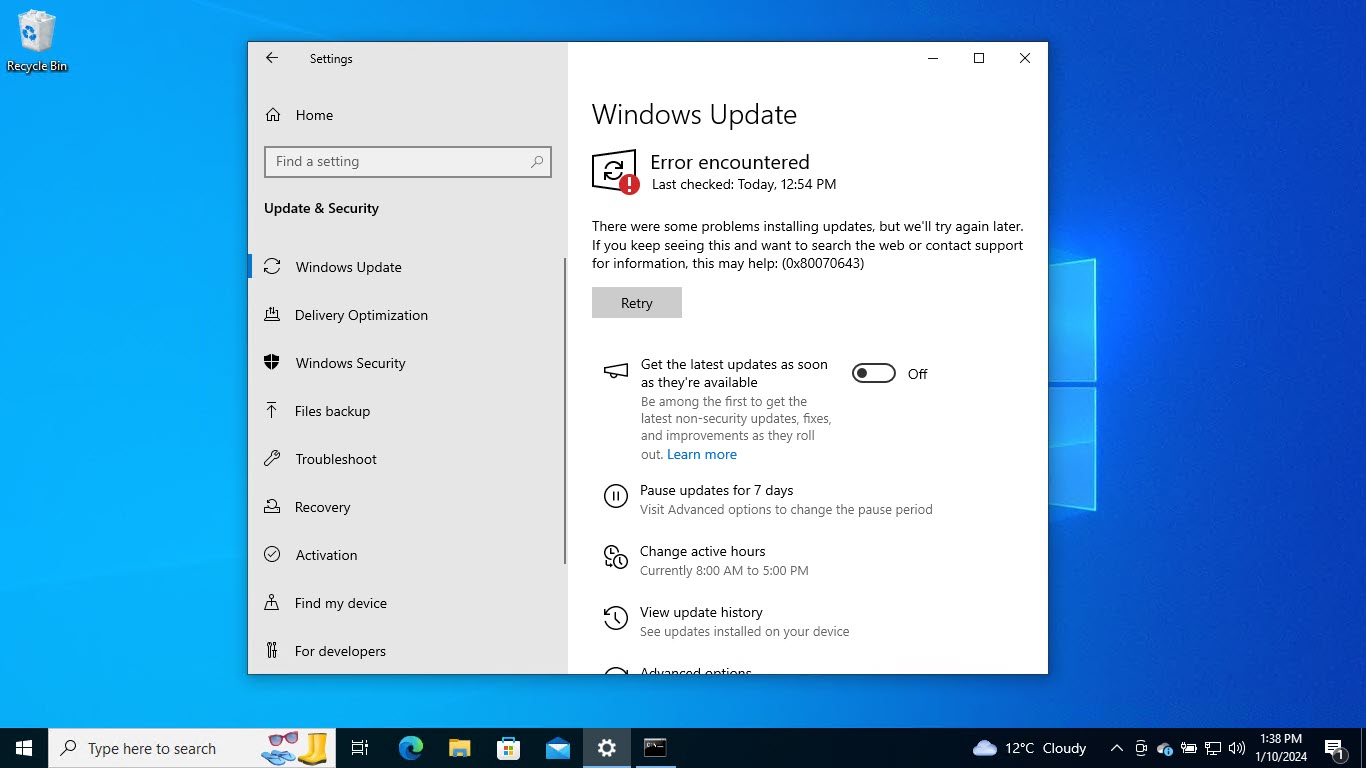Click the Find my device person icon
The image size is (1366, 768).
coord(272,602)
